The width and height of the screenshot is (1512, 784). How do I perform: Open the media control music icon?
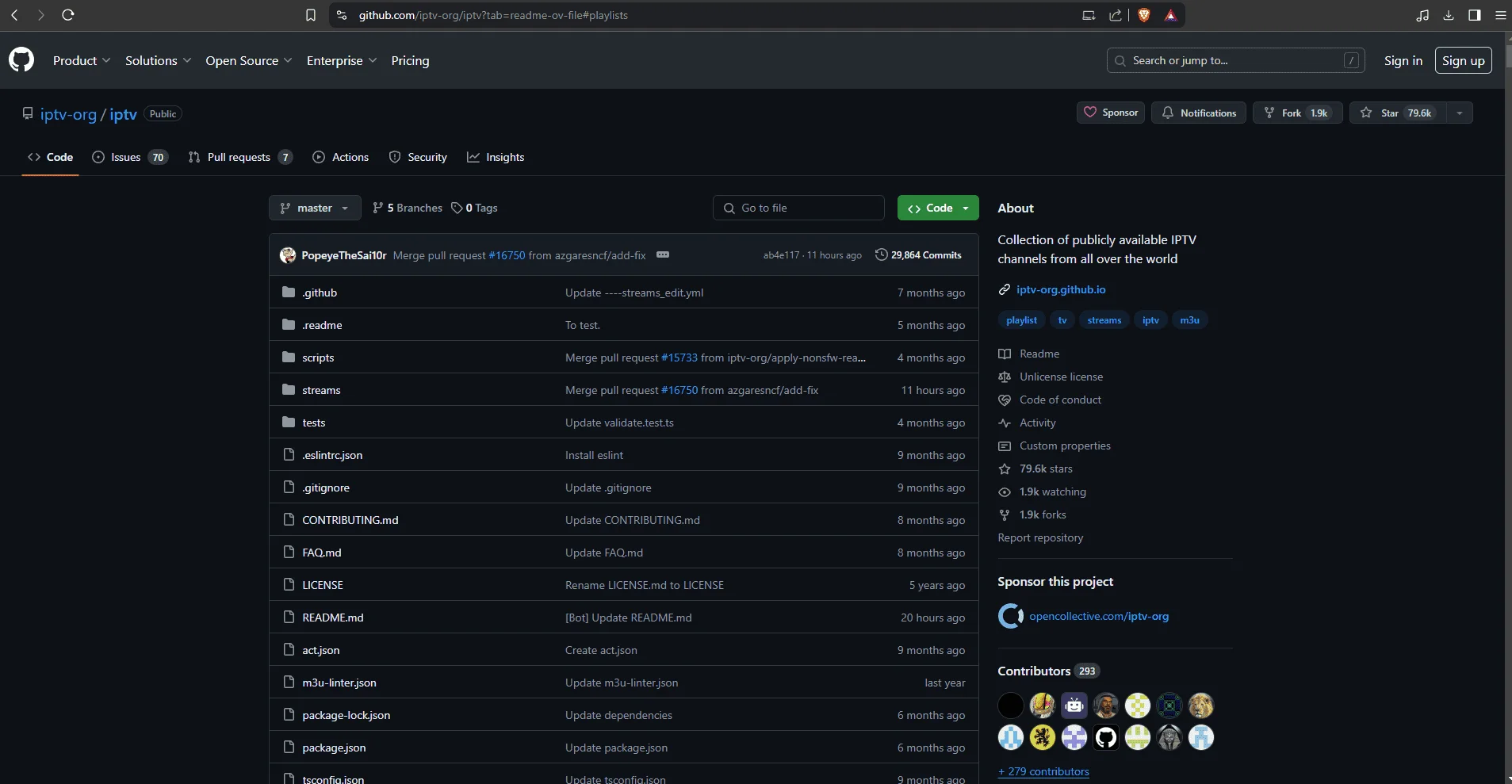(1422, 15)
